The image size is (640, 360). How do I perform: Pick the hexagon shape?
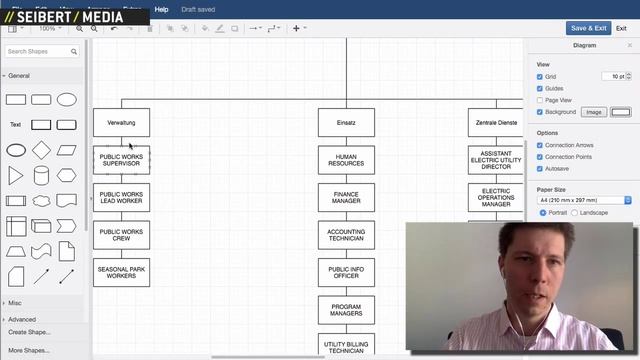click(x=67, y=176)
